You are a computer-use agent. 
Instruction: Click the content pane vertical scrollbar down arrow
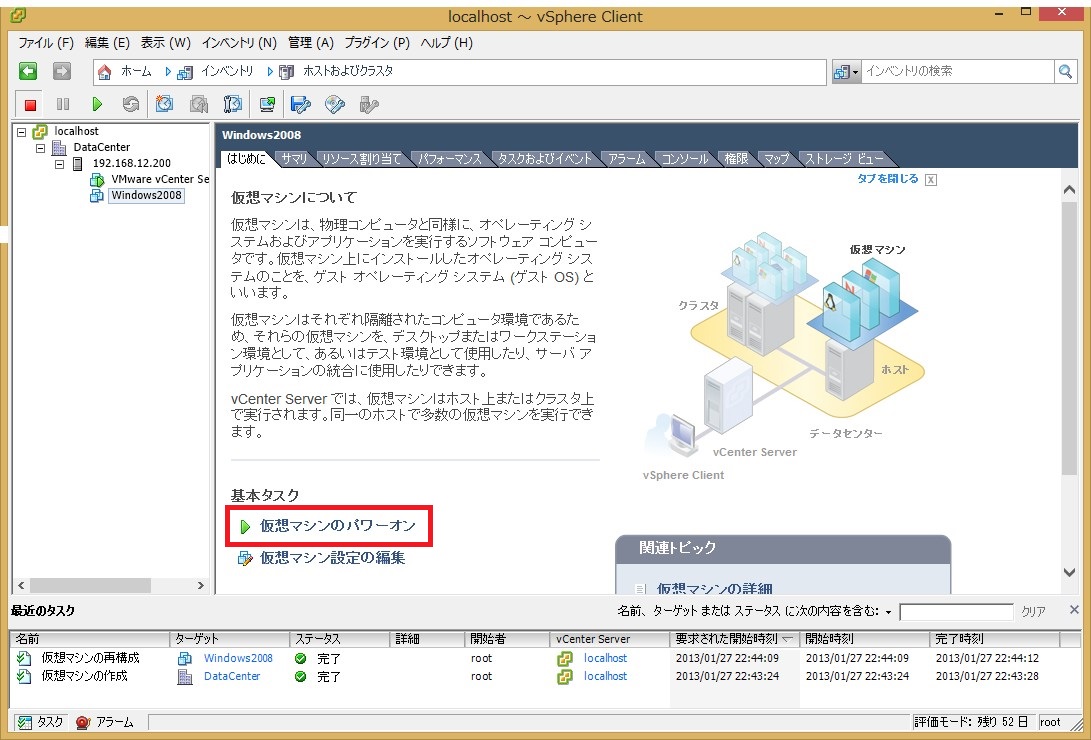click(x=1070, y=572)
